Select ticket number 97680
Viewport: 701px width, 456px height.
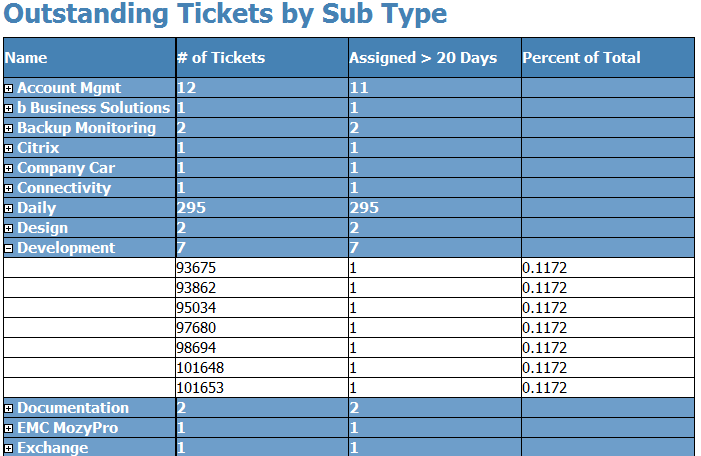(x=196, y=328)
